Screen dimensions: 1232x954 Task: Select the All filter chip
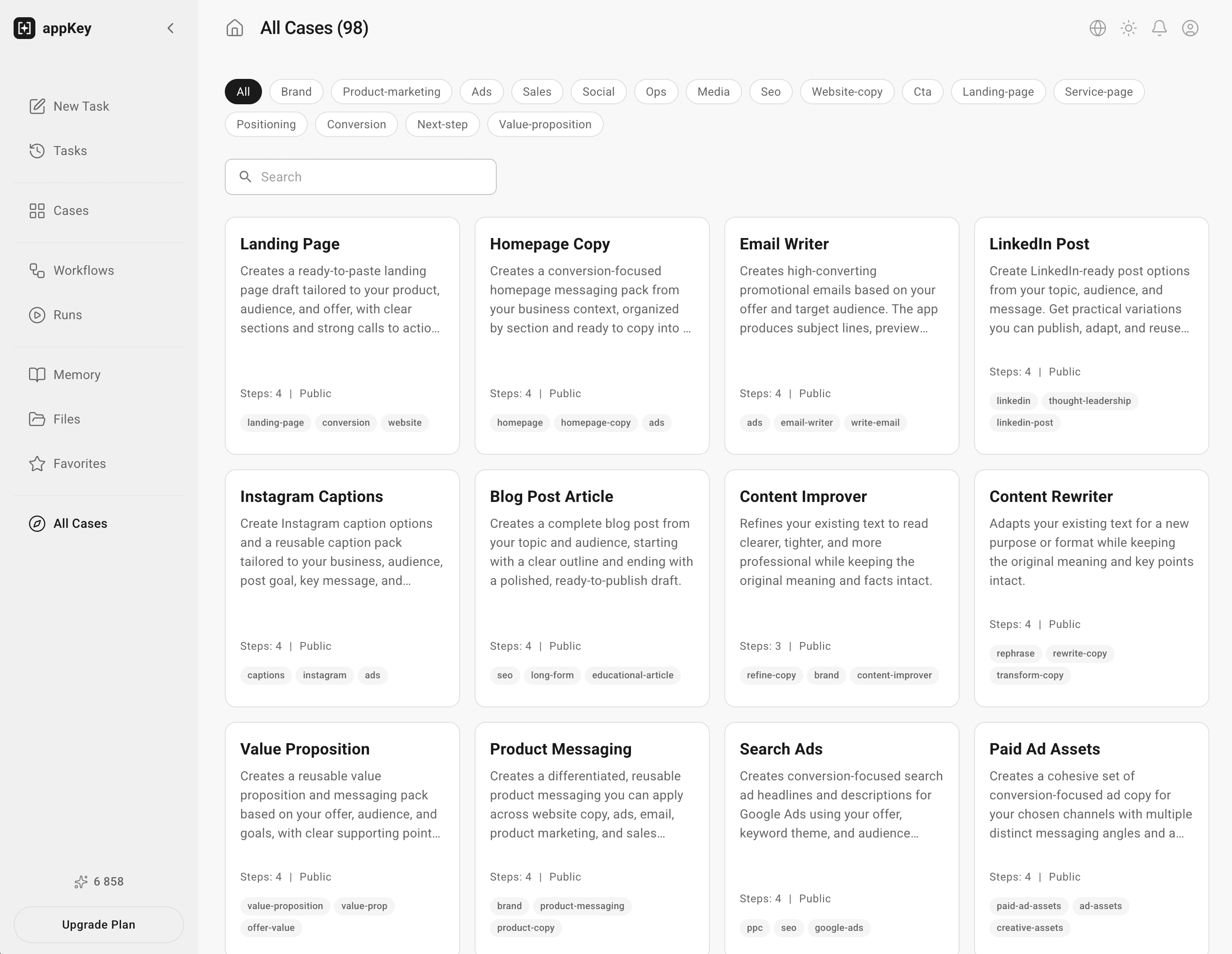243,92
